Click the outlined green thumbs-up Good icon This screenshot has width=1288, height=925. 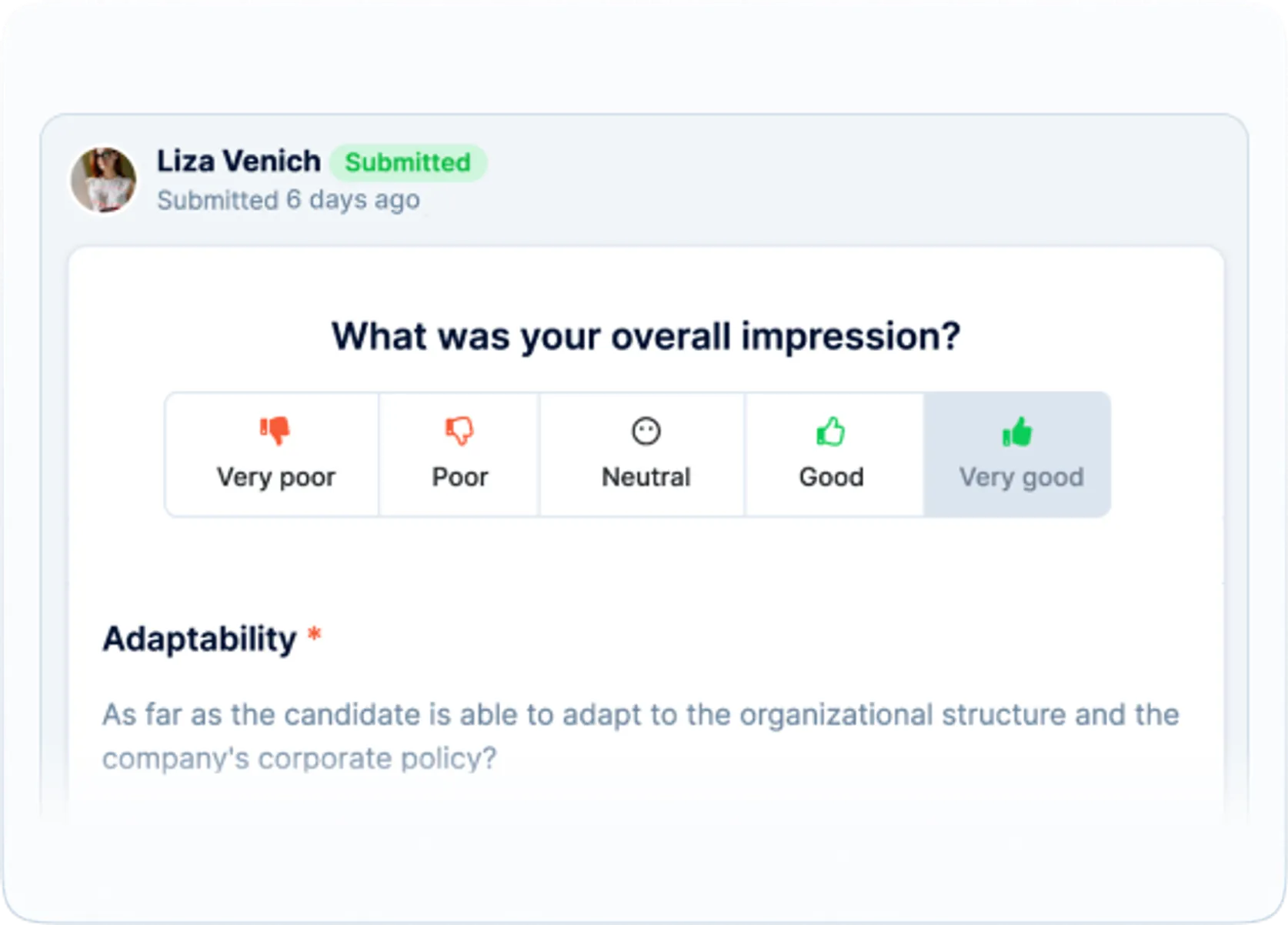[x=831, y=431]
